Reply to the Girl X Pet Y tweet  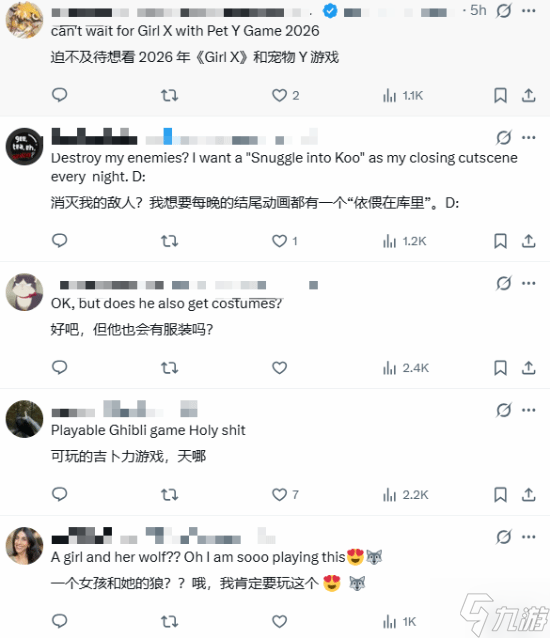59,95
